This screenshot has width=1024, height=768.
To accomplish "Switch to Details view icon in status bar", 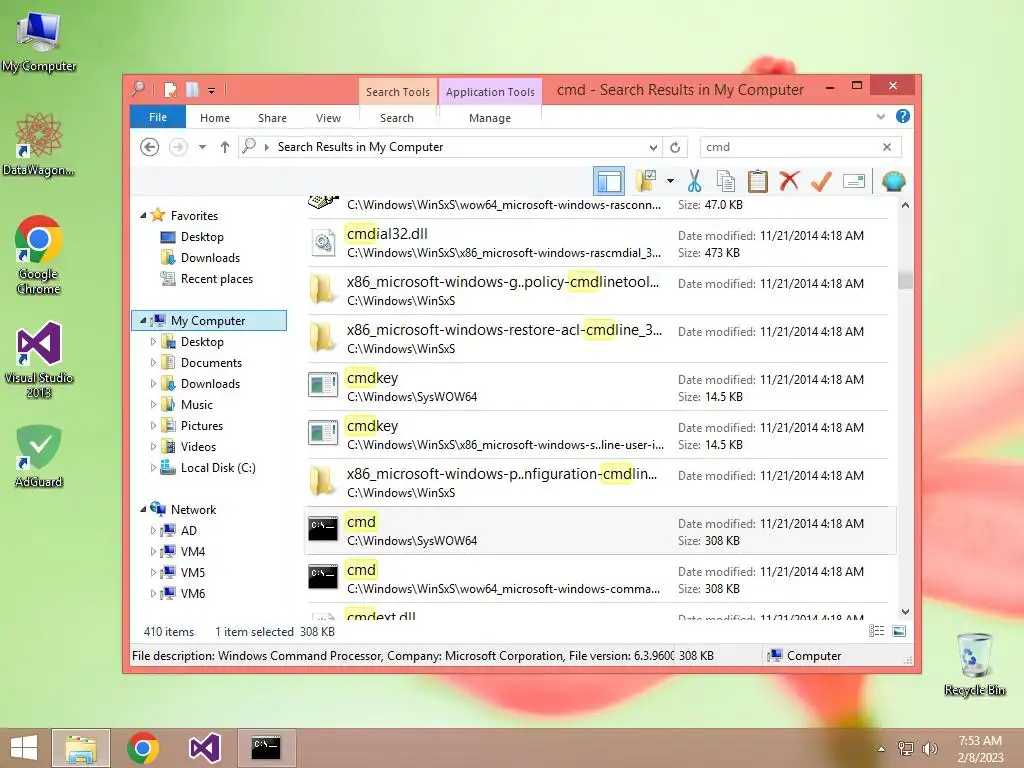I will pyautogui.click(x=876, y=631).
